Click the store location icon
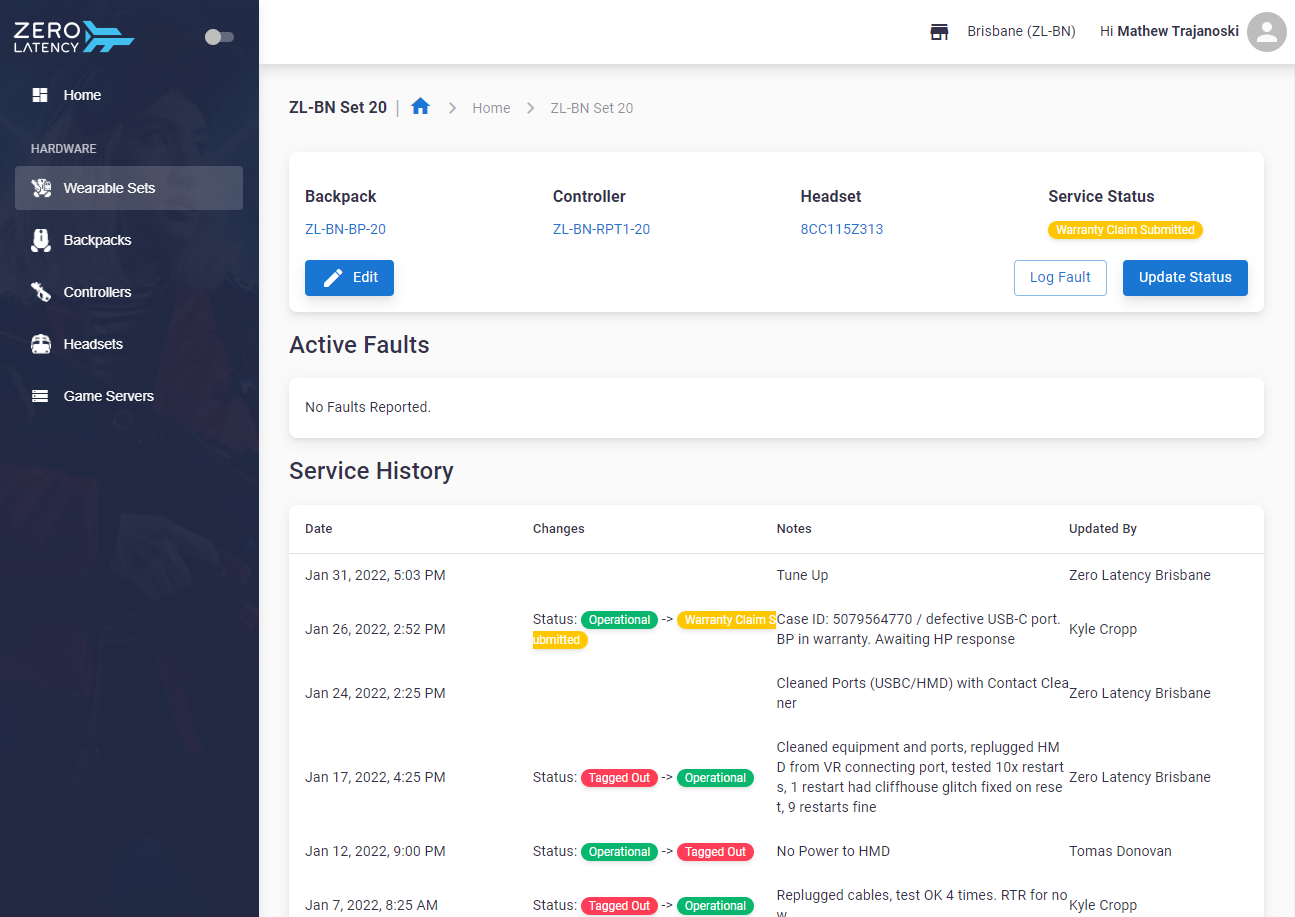This screenshot has width=1295, height=917. (x=939, y=32)
